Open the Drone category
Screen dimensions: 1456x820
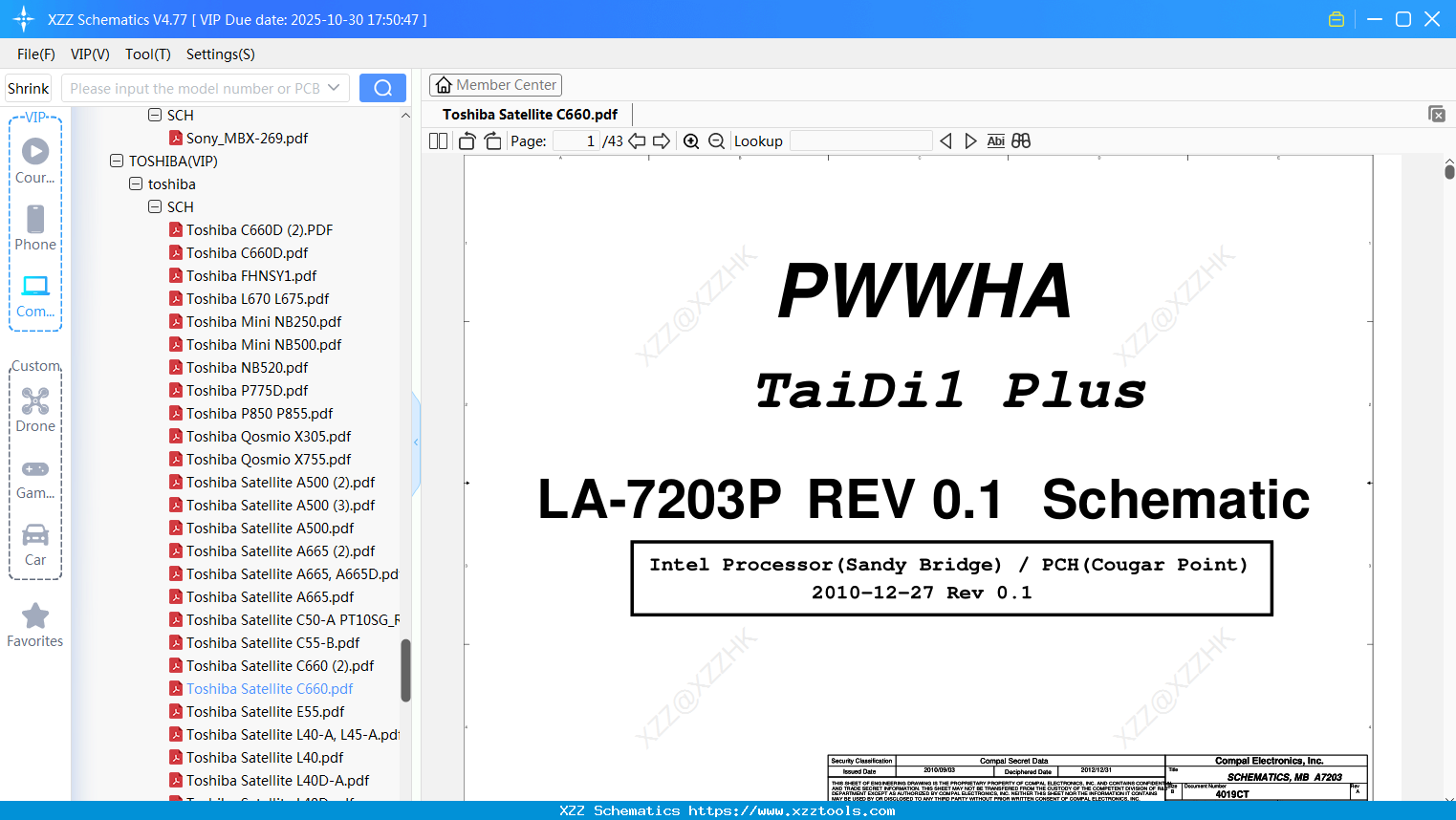35,400
